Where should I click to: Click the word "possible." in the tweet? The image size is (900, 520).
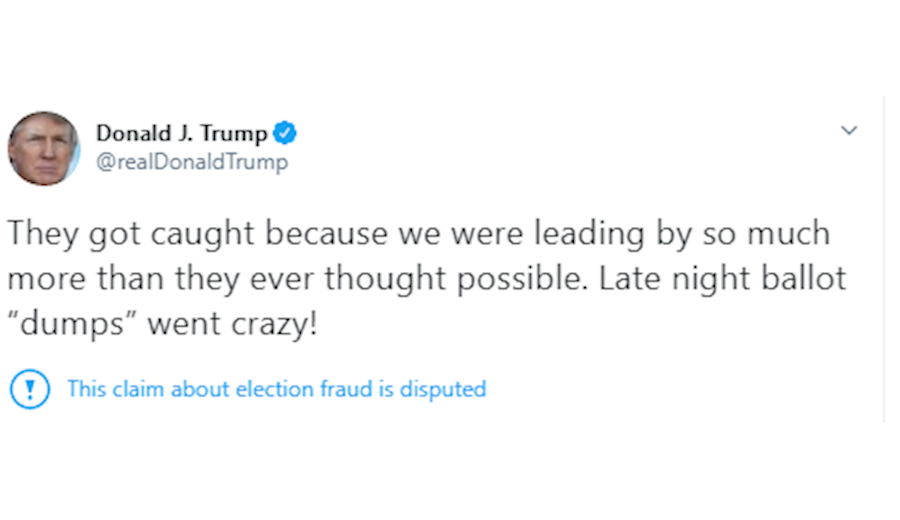(x=522, y=279)
